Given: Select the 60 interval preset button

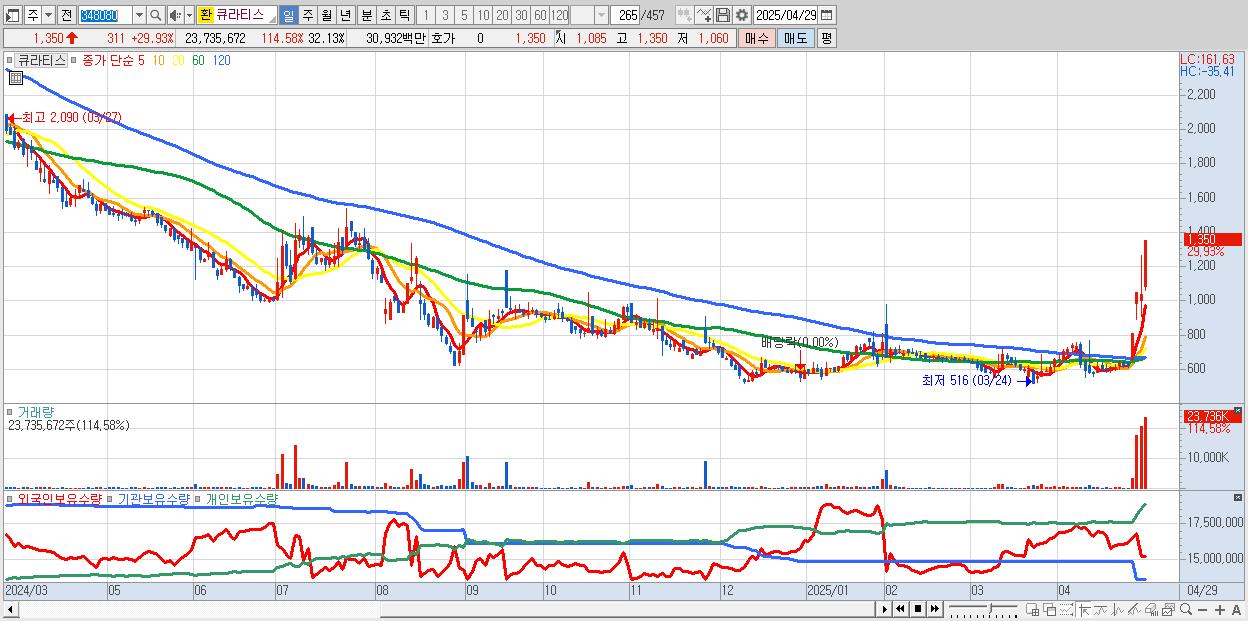Looking at the screenshot, I should (x=540, y=15).
